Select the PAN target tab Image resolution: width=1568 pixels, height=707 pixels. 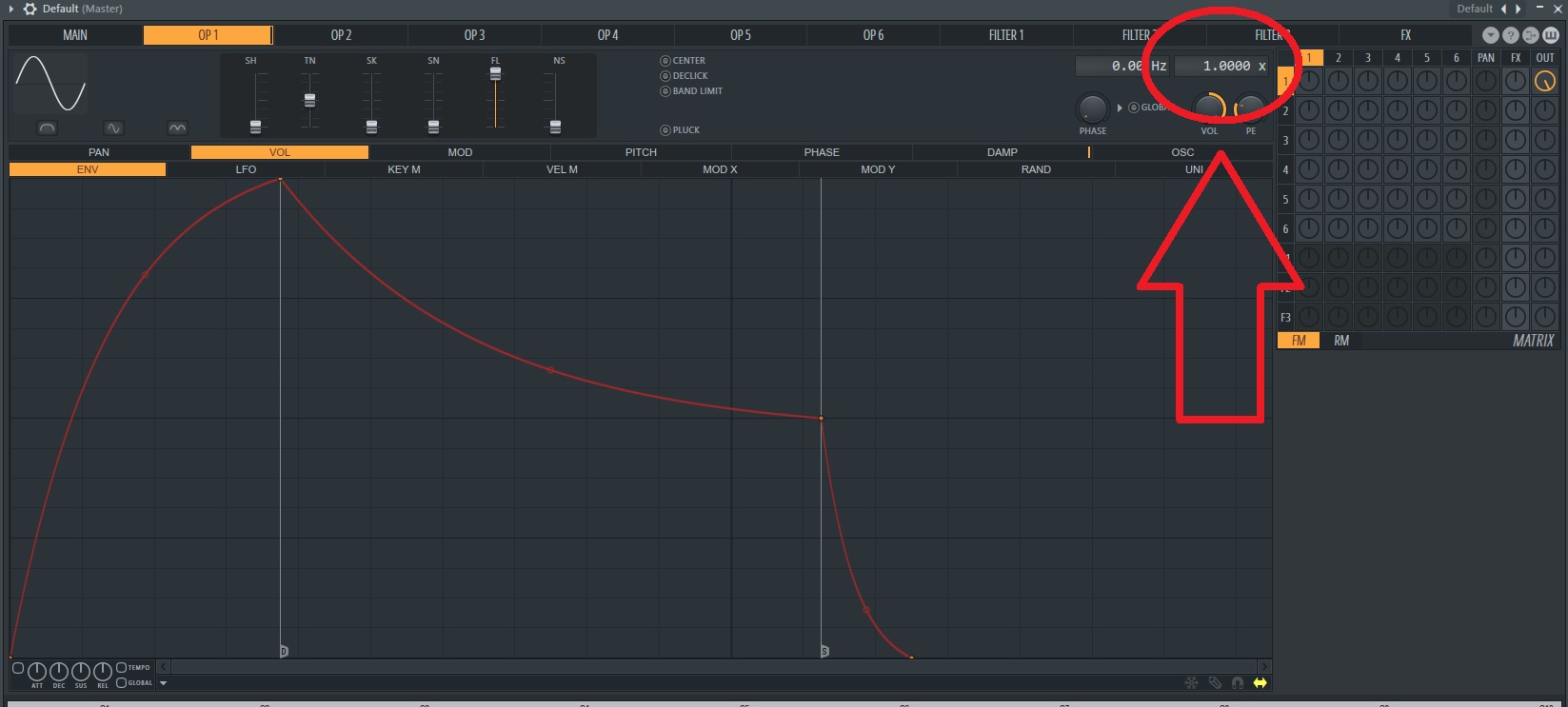click(x=99, y=152)
